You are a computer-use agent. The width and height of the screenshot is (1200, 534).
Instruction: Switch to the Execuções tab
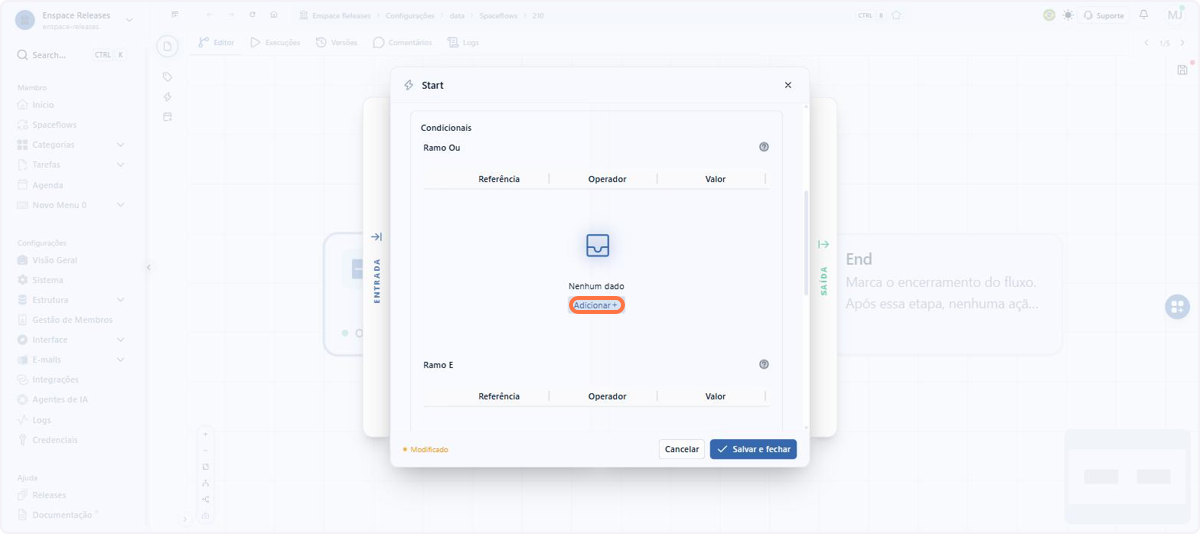[275, 43]
